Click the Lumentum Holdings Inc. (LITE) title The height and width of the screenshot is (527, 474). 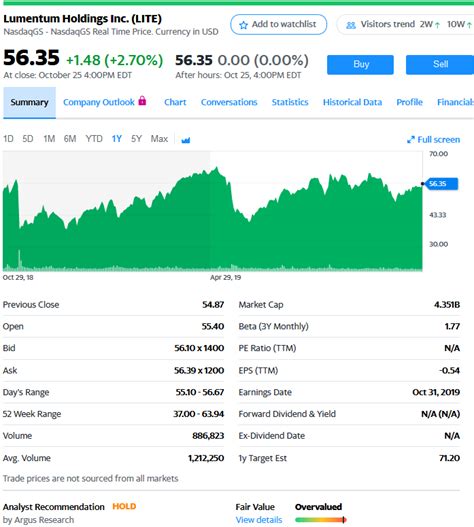pyautogui.click(x=82, y=18)
